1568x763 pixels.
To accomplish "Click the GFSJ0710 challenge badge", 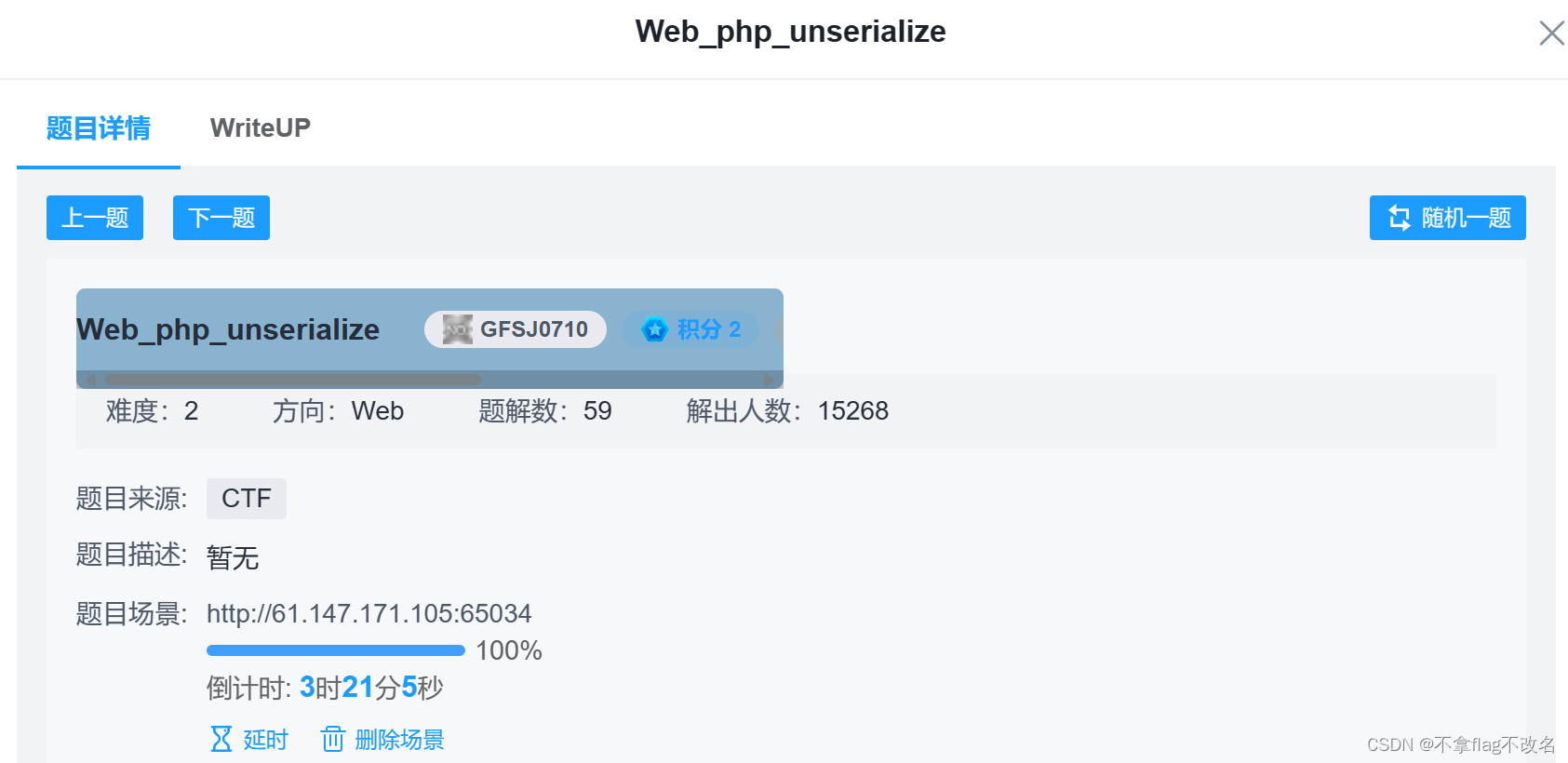I will [x=515, y=328].
